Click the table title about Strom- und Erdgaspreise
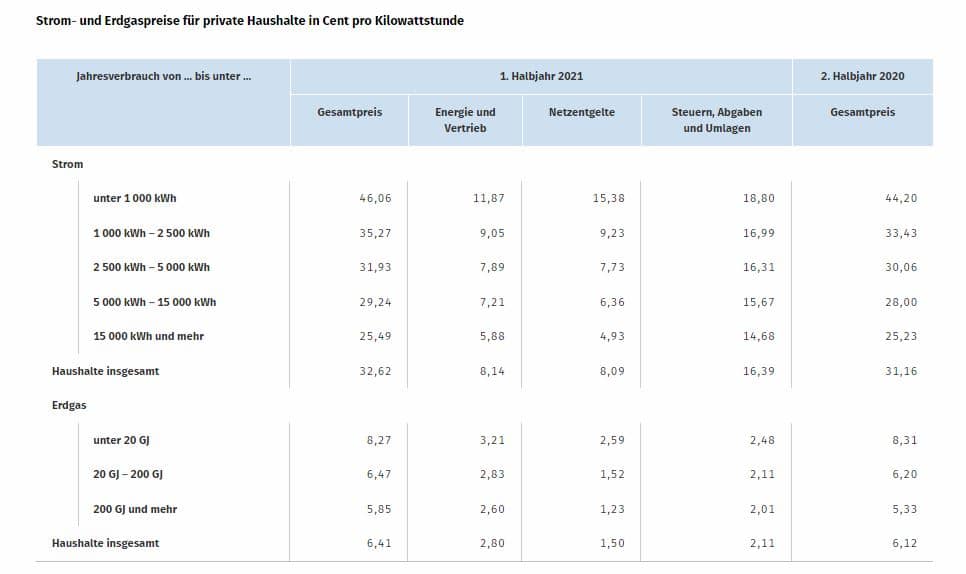The image size is (966, 574). tap(250, 20)
